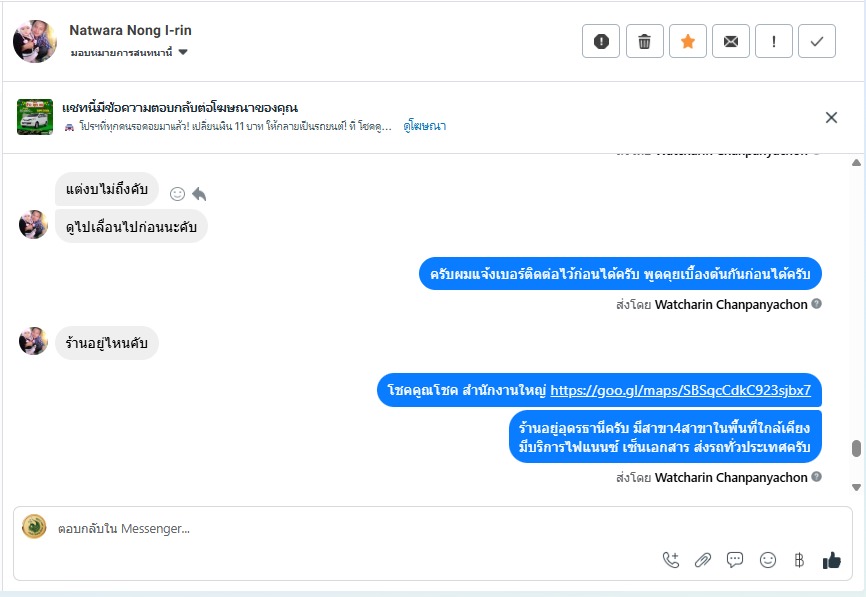Click the emoji reaction icon beside message
This screenshot has height=597, width=866.
[x=177, y=193]
